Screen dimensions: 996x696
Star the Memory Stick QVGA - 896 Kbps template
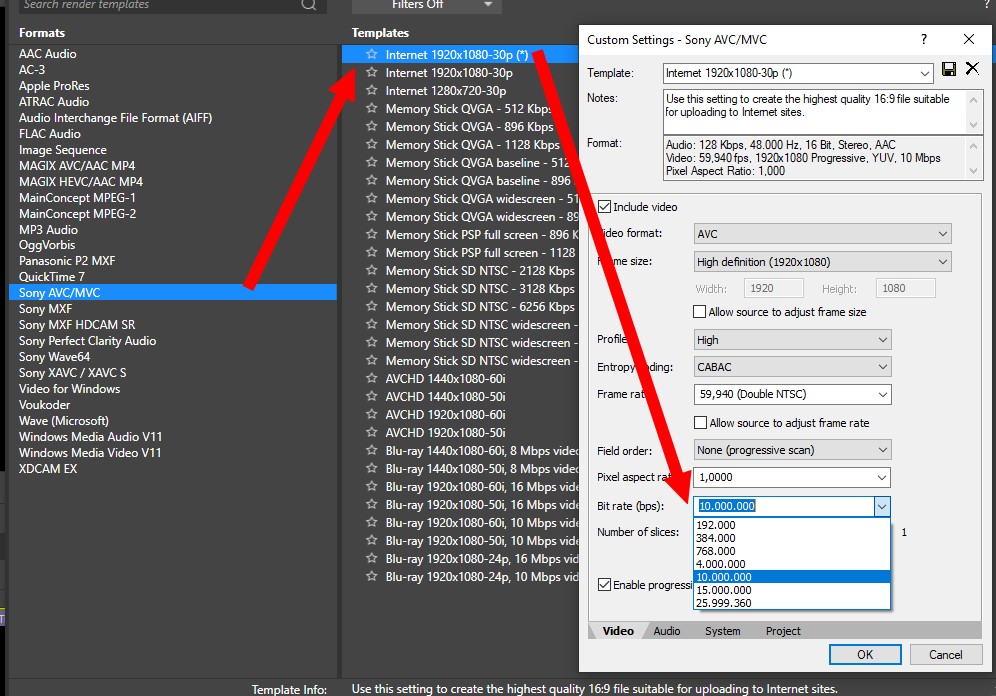372,126
